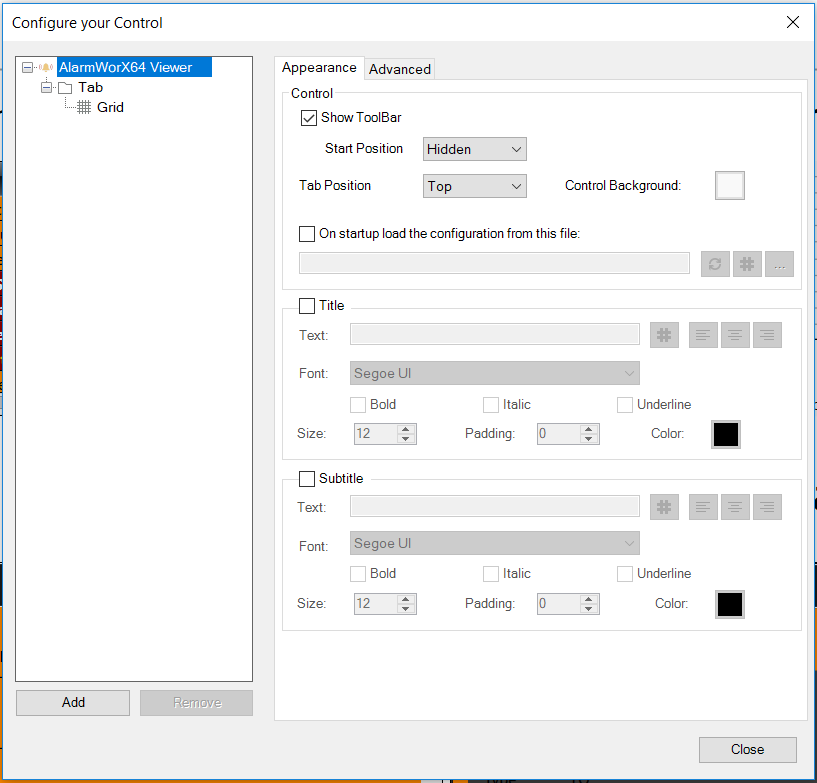Check Bold in Title section

(x=358, y=405)
